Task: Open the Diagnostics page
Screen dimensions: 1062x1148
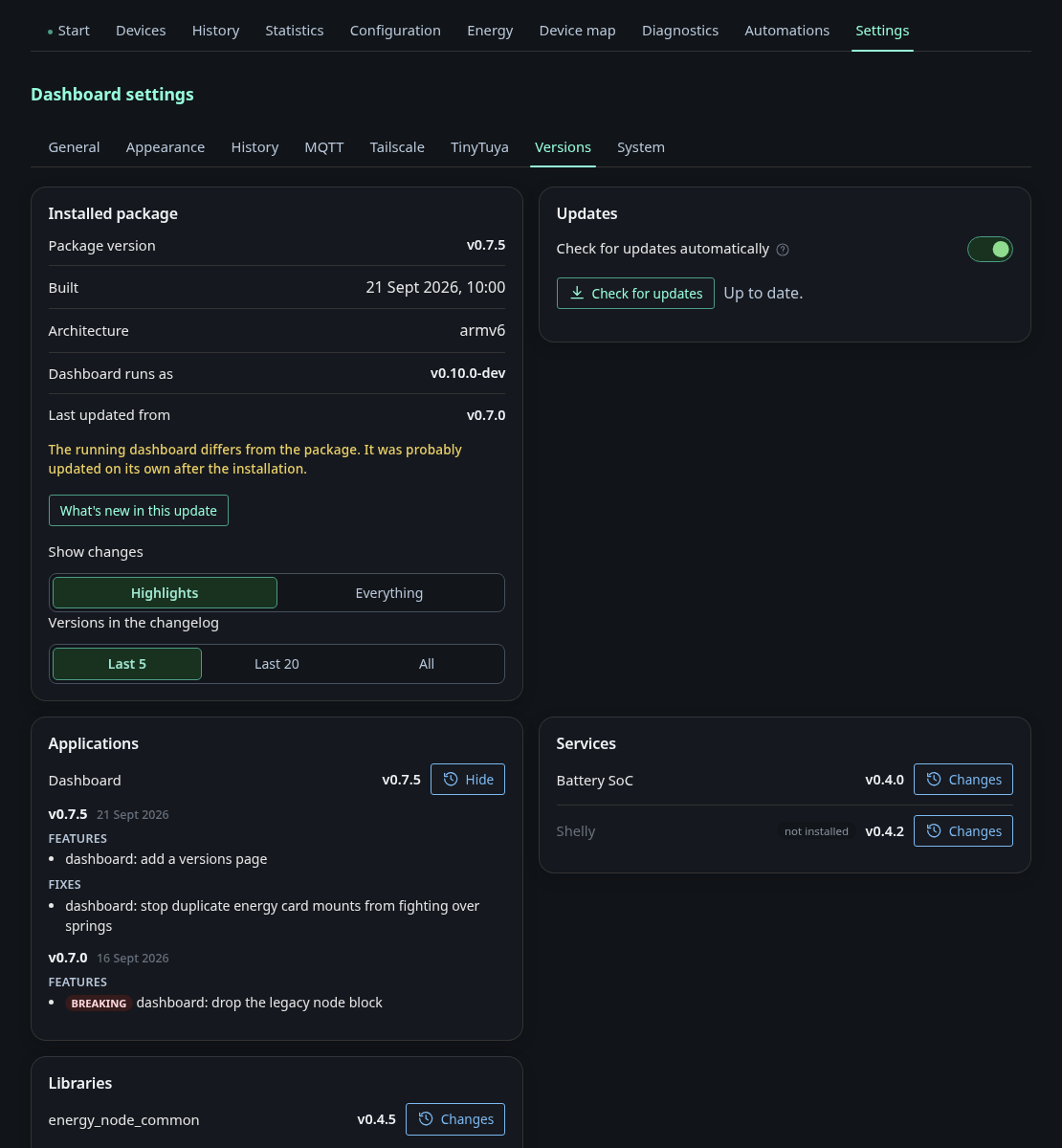Action: 680,31
